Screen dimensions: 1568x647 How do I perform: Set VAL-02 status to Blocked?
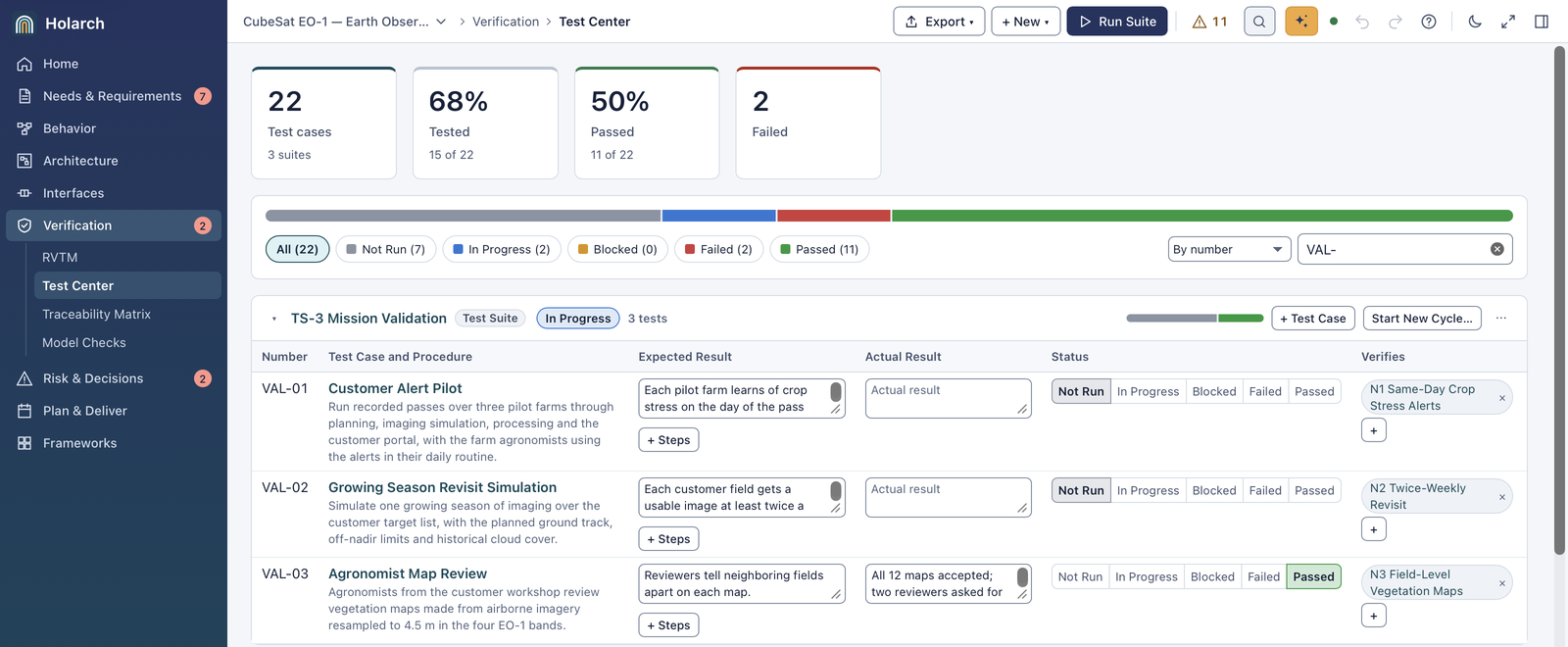[x=1214, y=490]
